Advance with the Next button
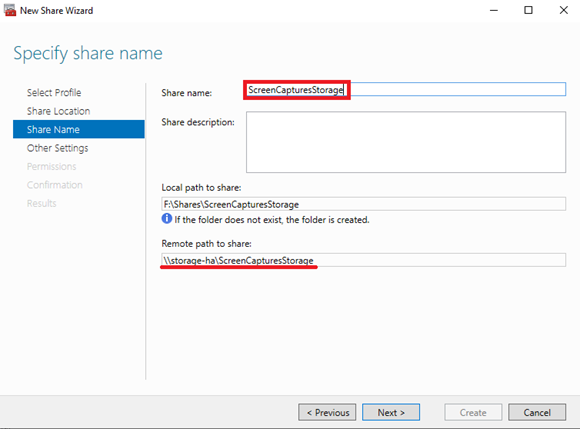The width and height of the screenshot is (580, 429). click(x=391, y=412)
